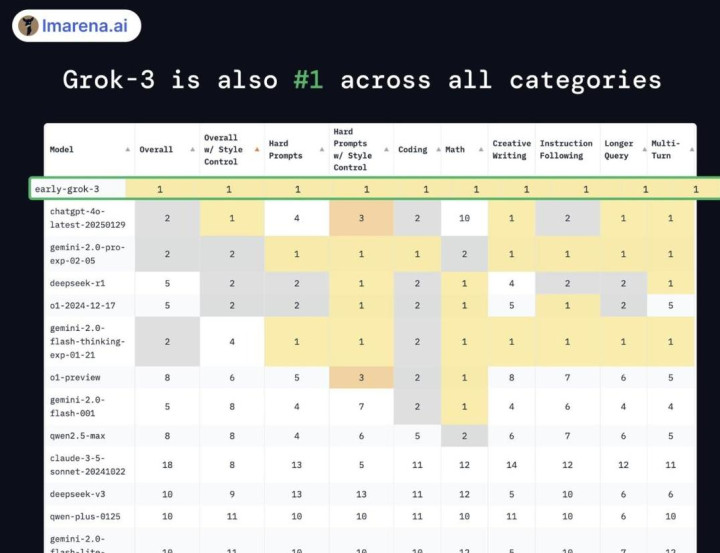This screenshot has width=720, height=553.
Task: Select the Creative Writing column header
Action: 512,149
